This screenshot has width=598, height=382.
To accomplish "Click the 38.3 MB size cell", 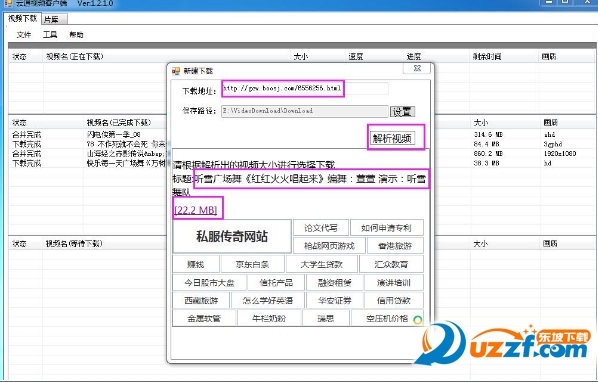I will point(487,163).
